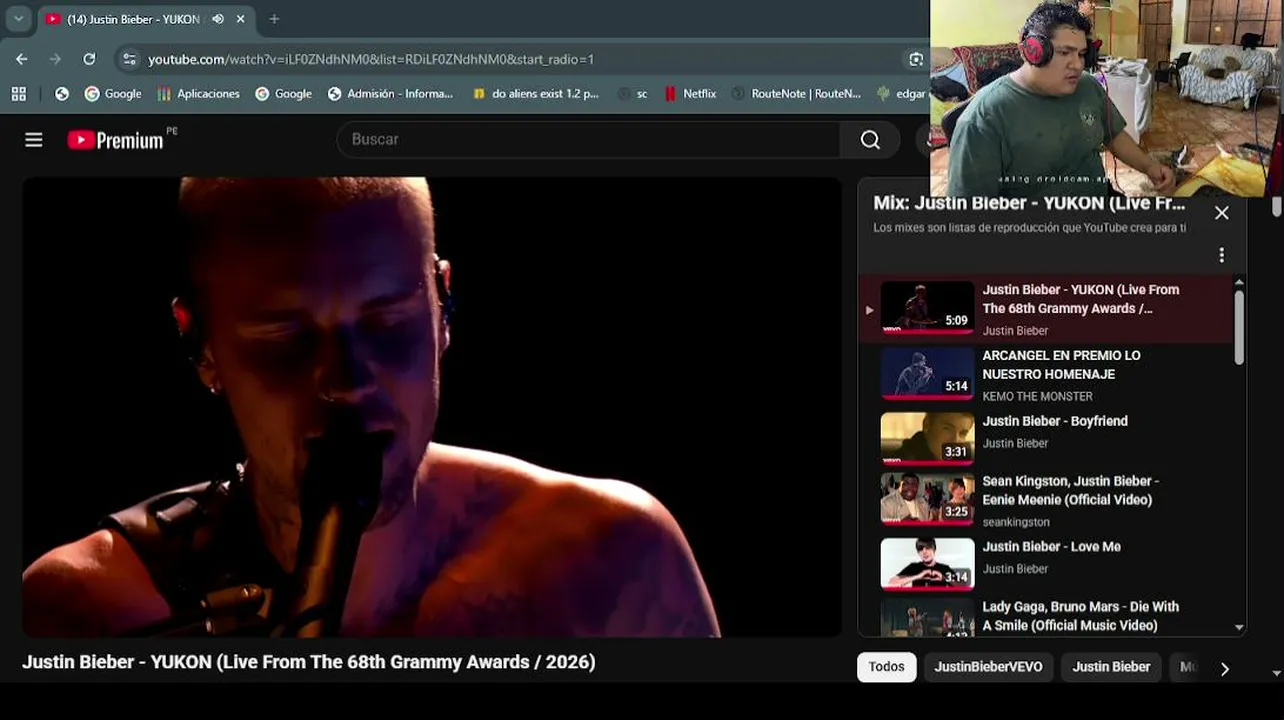Image resolution: width=1284 pixels, height=720 pixels.
Task: Open the Admisión - Informa... bookmark
Action: coord(390,93)
